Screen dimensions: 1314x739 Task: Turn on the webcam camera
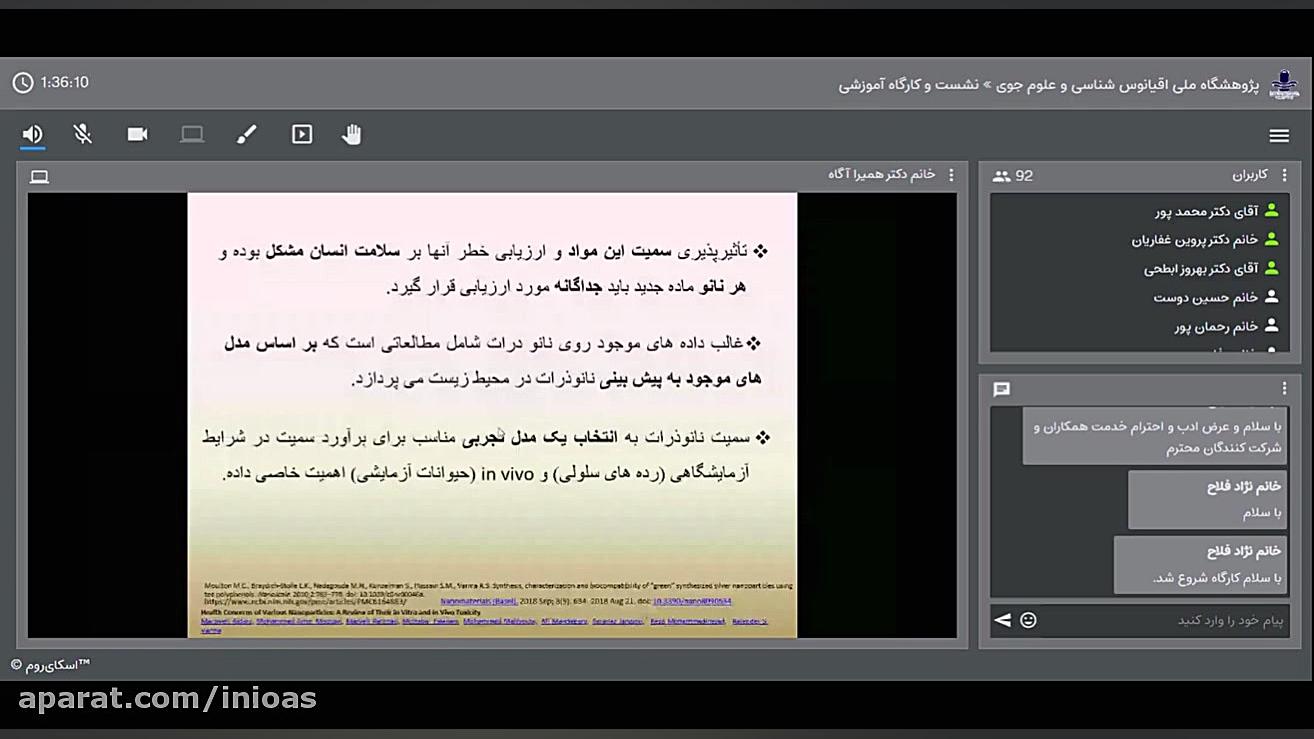137,135
